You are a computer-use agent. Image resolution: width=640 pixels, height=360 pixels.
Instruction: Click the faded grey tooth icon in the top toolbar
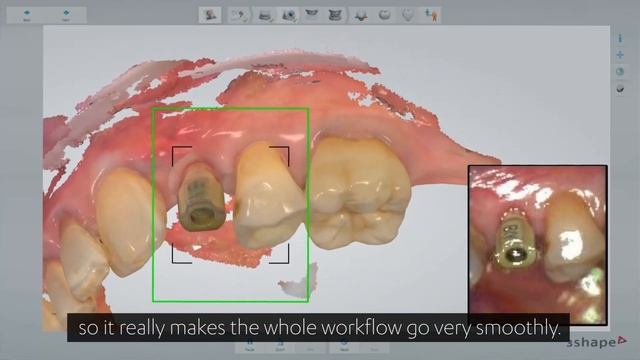click(x=407, y=16)
